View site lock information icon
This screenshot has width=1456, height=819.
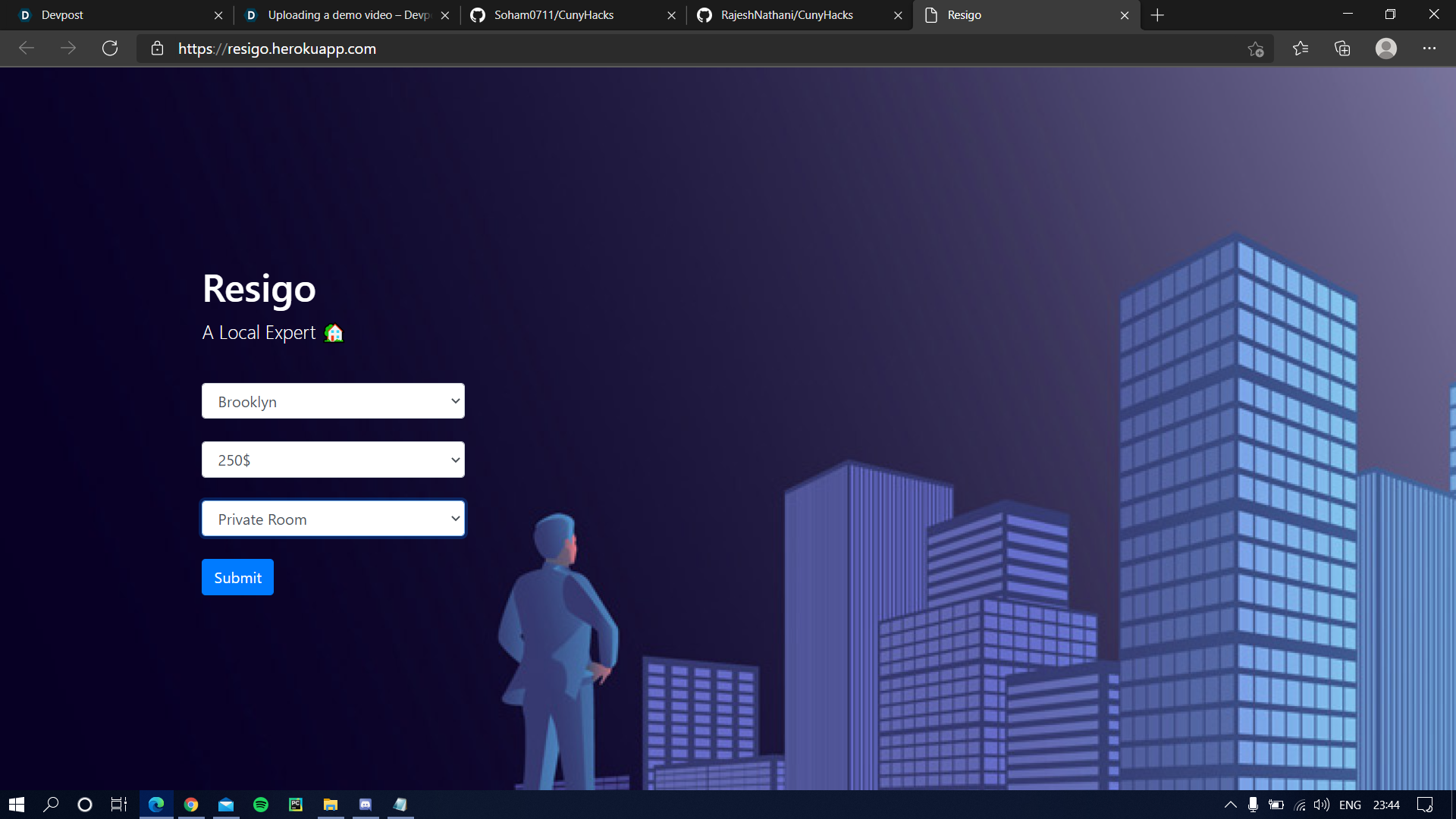(x=158, y=49)
